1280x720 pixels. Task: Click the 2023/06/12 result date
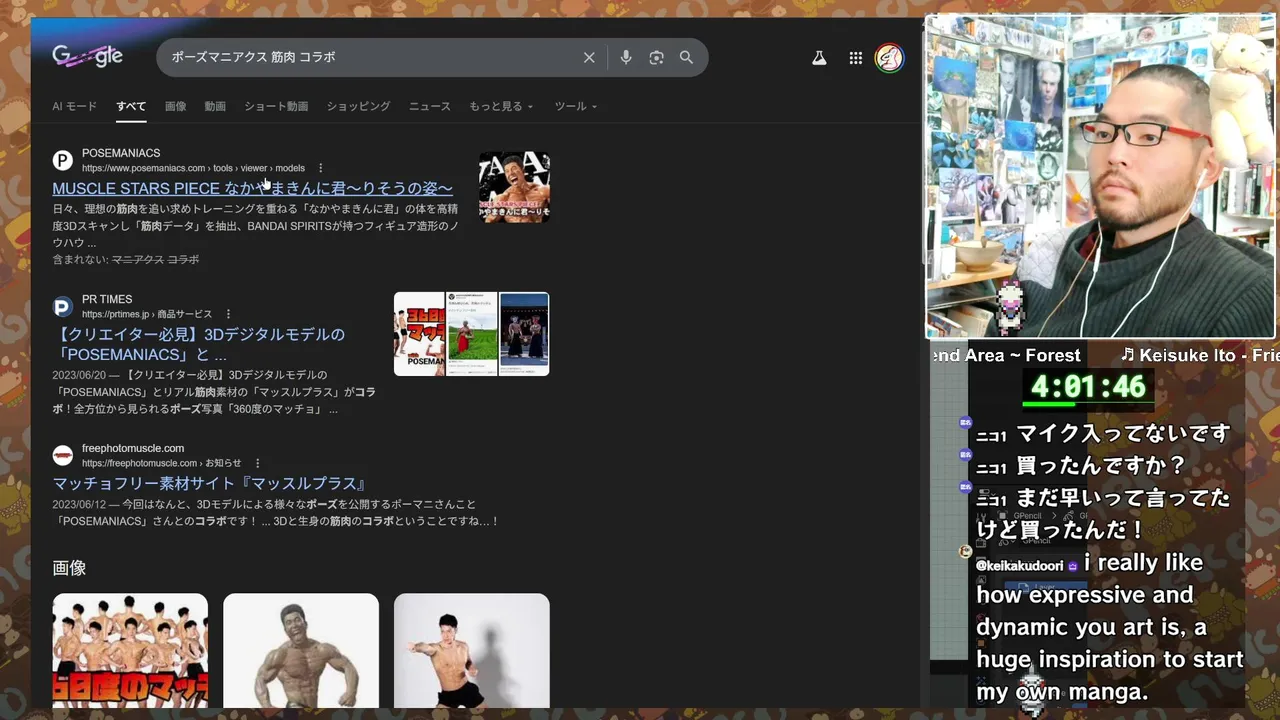(x=79, y=504)
